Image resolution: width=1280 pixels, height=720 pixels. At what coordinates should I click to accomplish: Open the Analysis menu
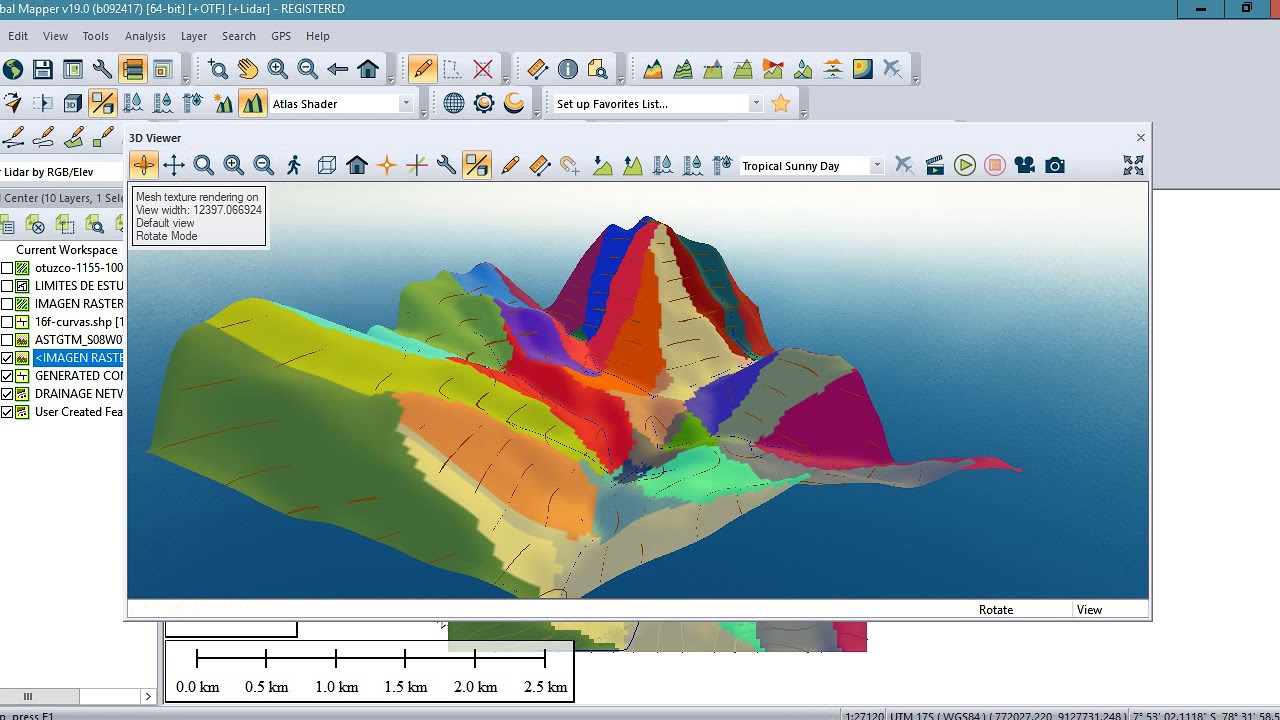click(x=145, y=36)
